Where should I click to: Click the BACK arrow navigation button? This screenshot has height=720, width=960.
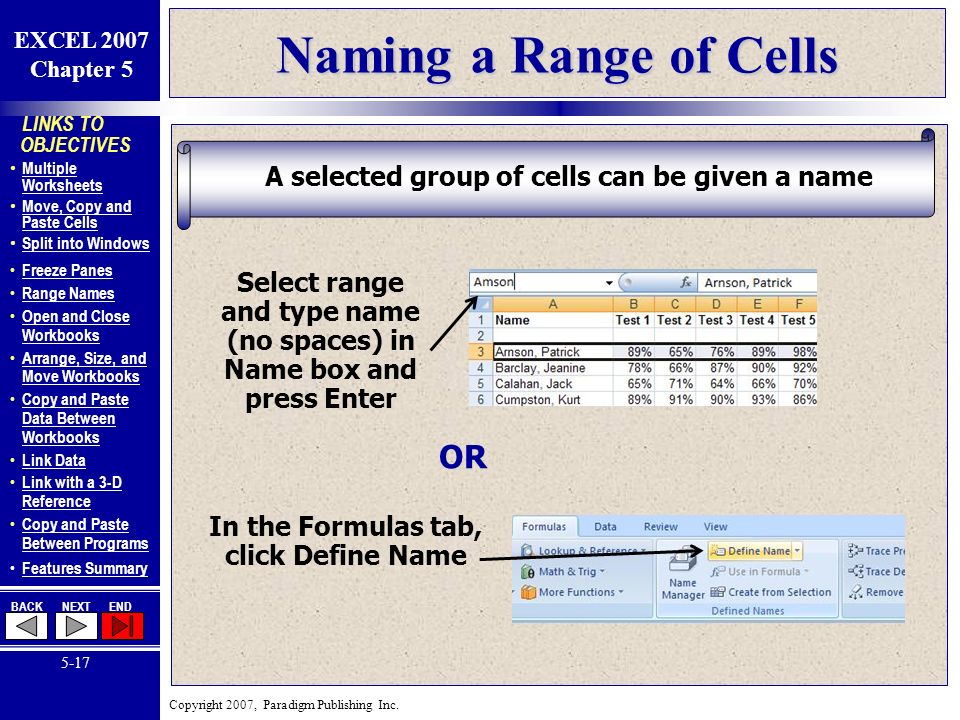coord(26,626)
